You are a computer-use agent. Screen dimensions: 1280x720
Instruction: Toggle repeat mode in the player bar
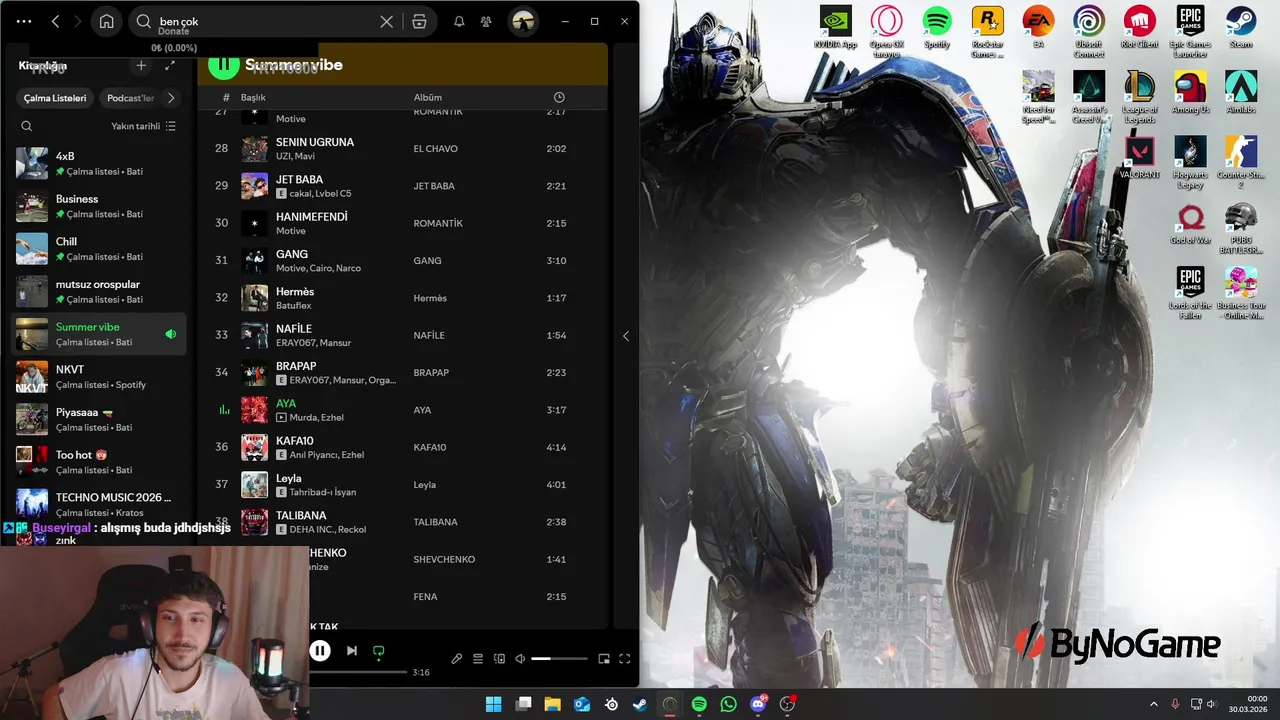point(378,651)
